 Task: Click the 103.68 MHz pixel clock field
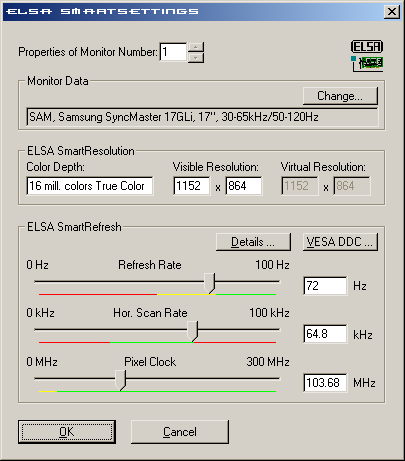click(325, 383)
